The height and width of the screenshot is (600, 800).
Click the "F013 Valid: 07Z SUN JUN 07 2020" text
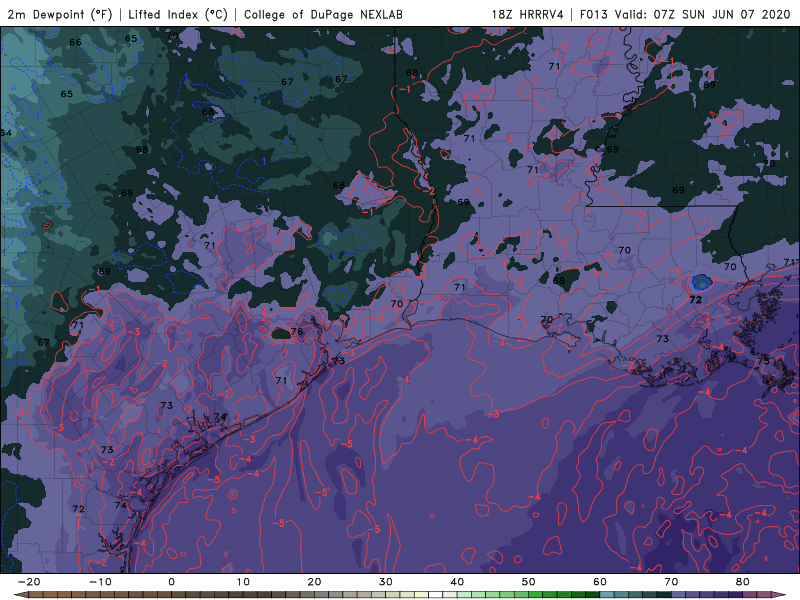coord(685,14)
